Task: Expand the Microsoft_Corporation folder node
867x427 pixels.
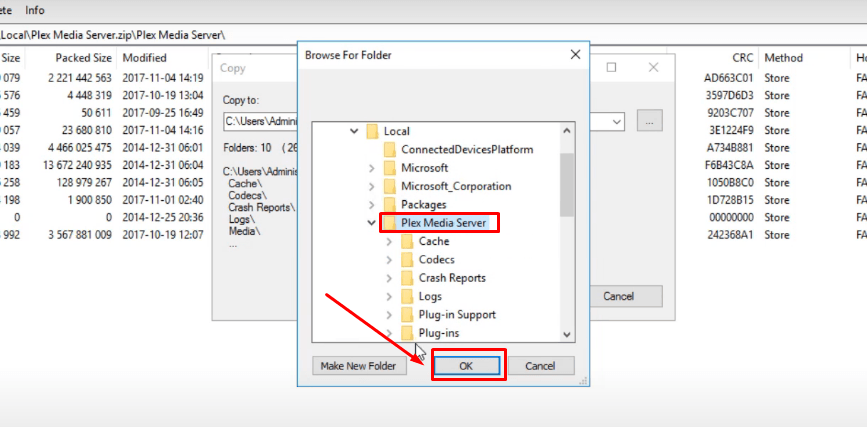Action: tap(372, 186)
